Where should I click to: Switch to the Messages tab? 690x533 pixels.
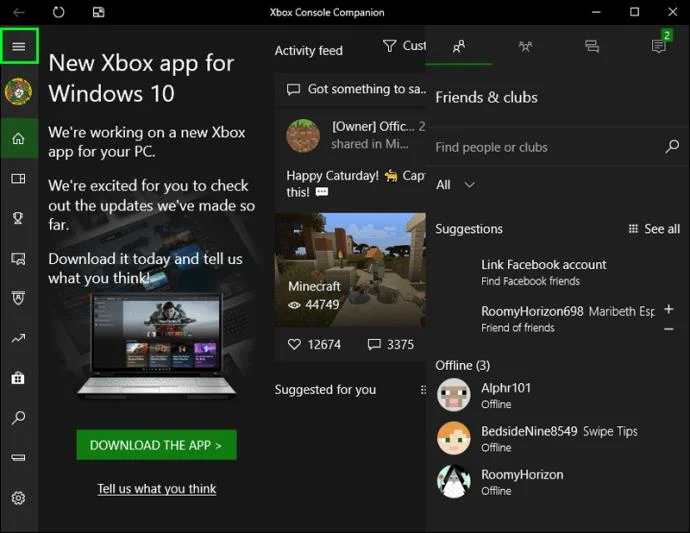click(591, 46)
